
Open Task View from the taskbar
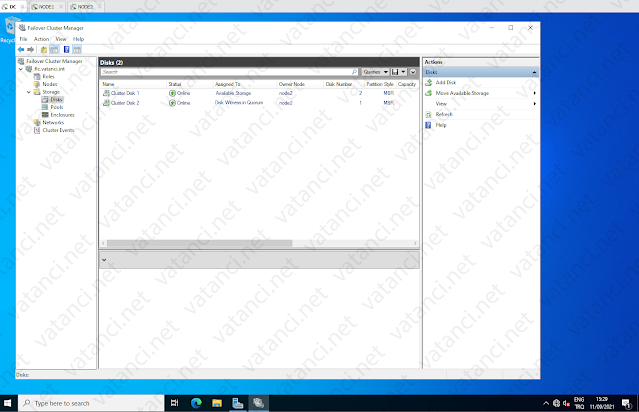pos(175,403)
